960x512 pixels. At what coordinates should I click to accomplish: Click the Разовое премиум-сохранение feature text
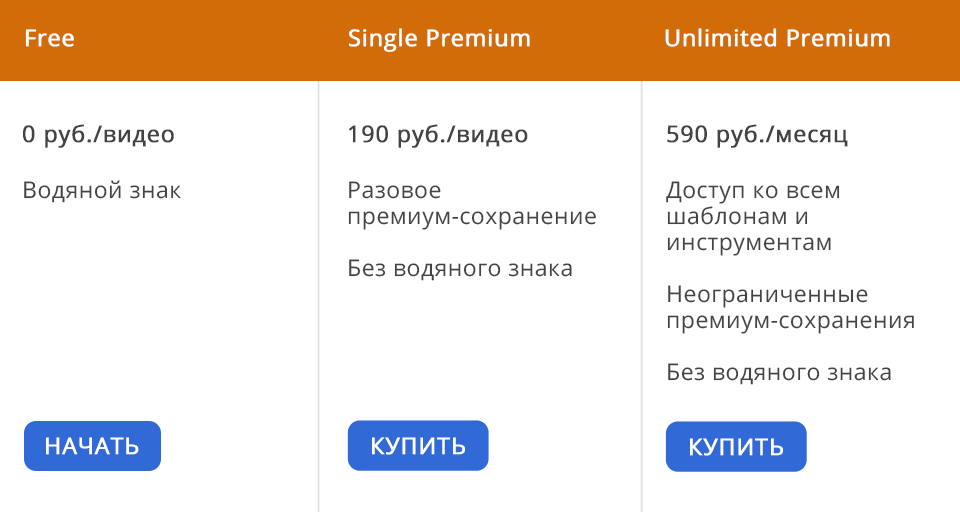(471, 203)
